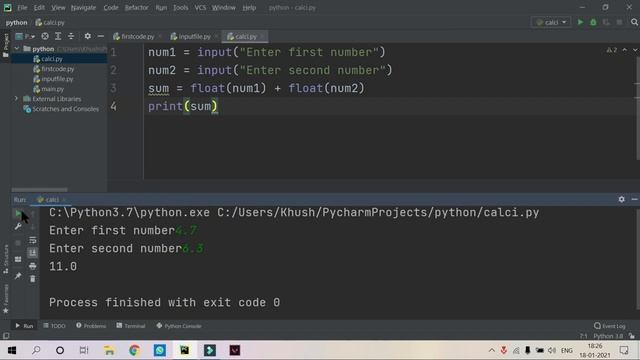Image resolution: width=640 pixels, height=360 pixels.
Task: Open the Navigate menu
Action: click(83, 7)
